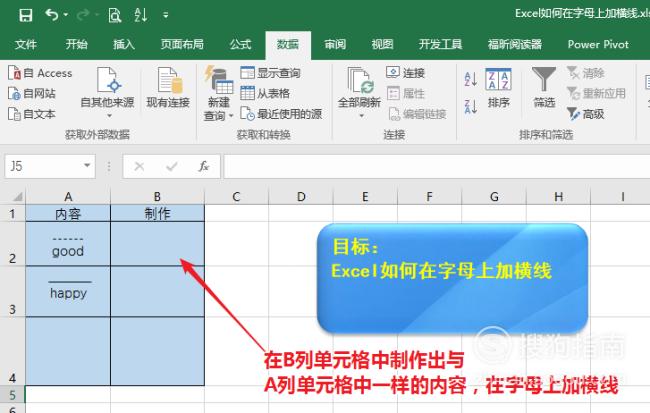The height and width of the screenshot is (413, 650).
Task: Switch to the 开发工具 ribbon tab
Action: 440,44
